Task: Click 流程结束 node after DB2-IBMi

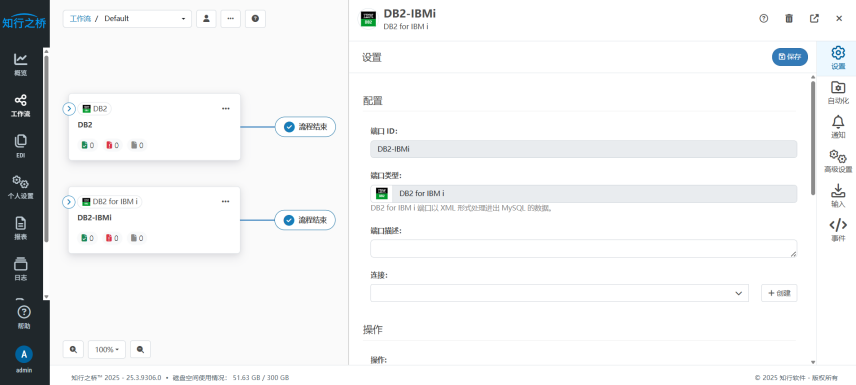Action: pos(305,220)
